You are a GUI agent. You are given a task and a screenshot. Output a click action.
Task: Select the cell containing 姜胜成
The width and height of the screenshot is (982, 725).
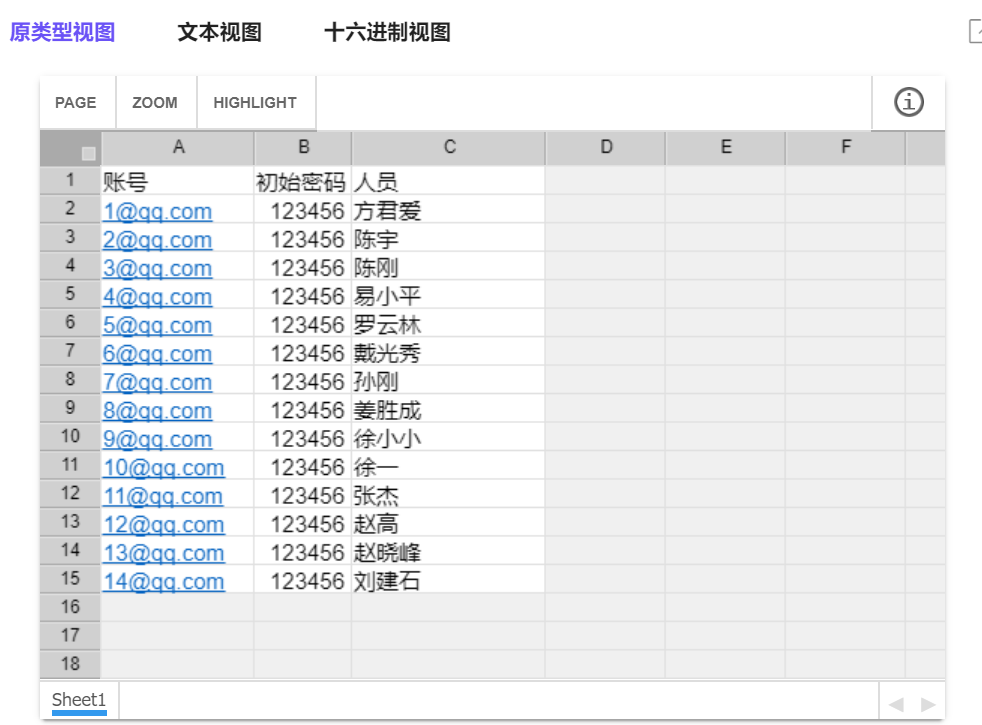tap(448, 409)
